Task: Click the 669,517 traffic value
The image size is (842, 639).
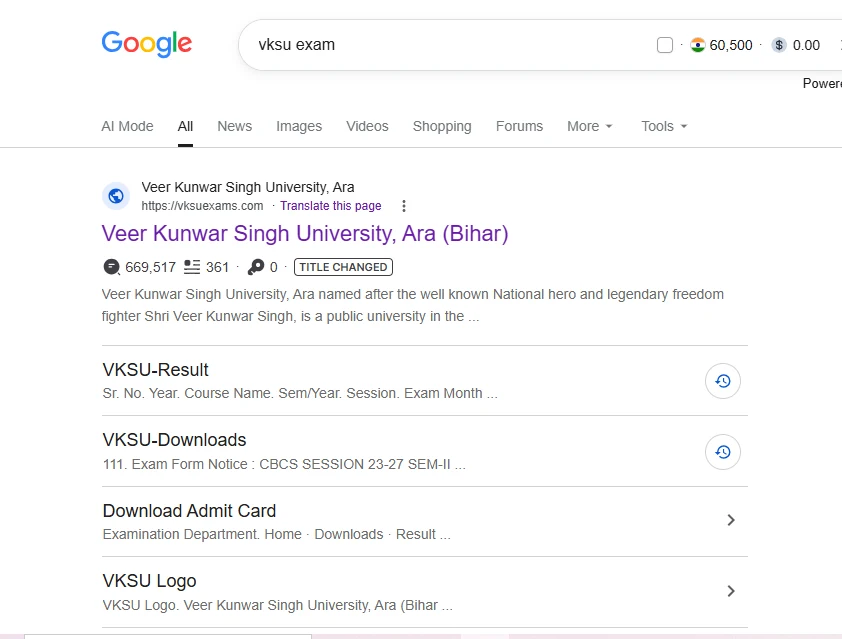Action: (x=150, y=267)
